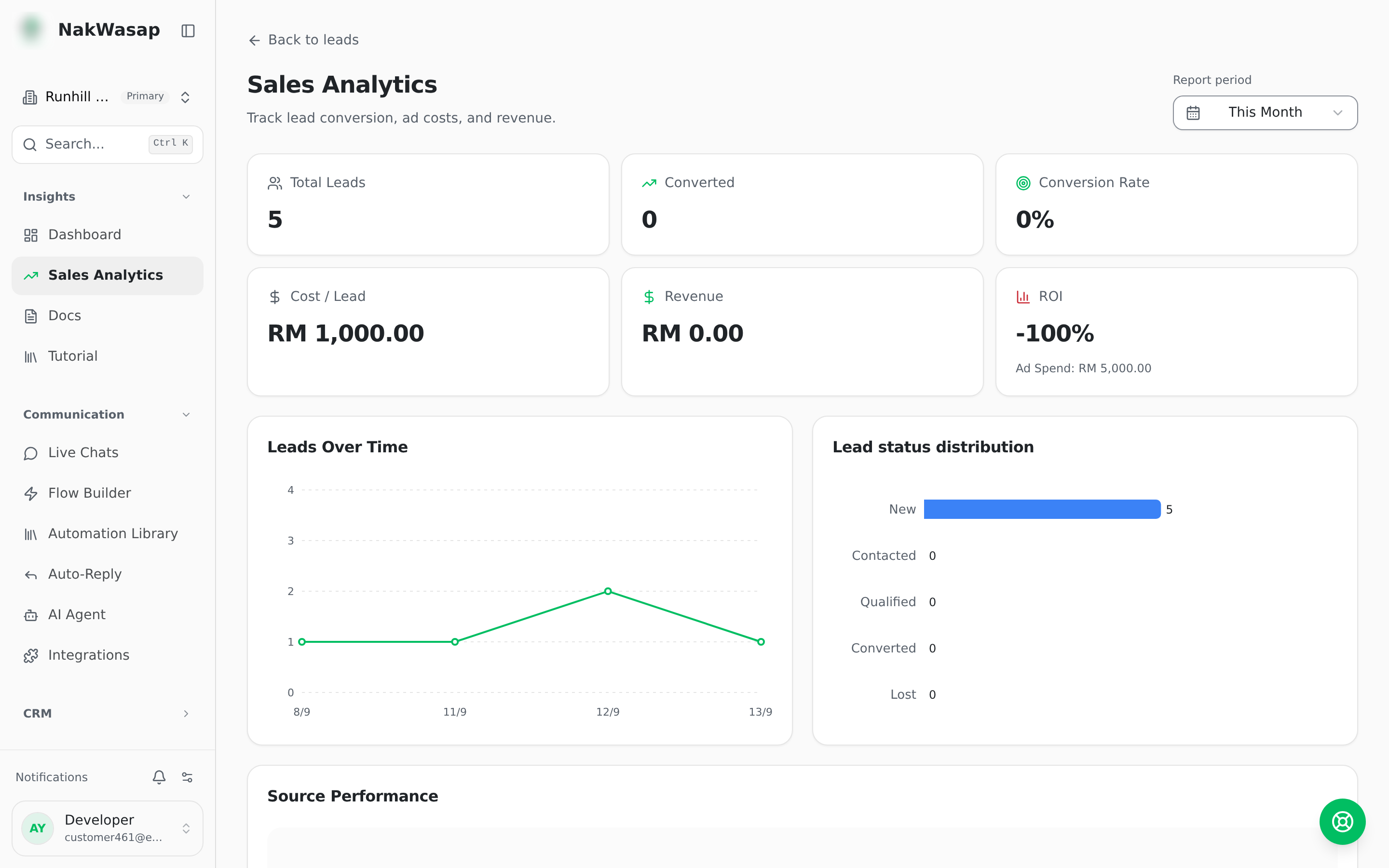
Task: Click the Revenue dollar icon
Action: (649, 297)
